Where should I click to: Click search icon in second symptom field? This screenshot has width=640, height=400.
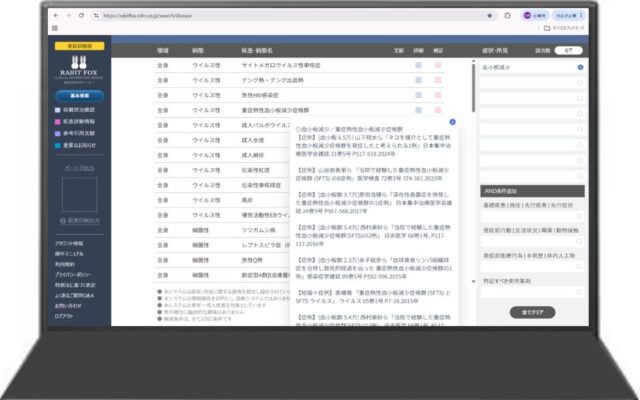click(x=580, y=83)
